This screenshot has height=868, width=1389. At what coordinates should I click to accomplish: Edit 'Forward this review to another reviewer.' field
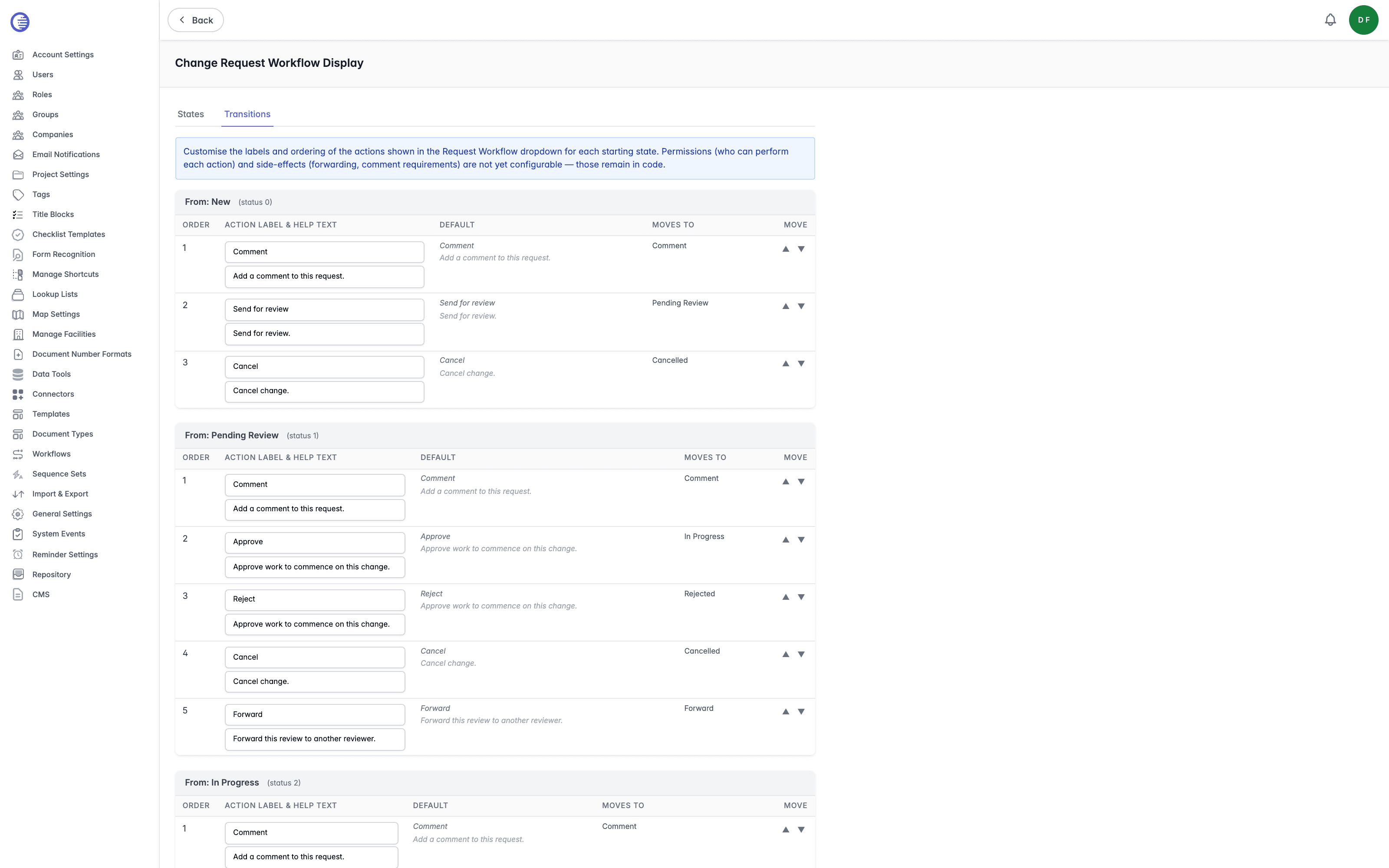315,739
